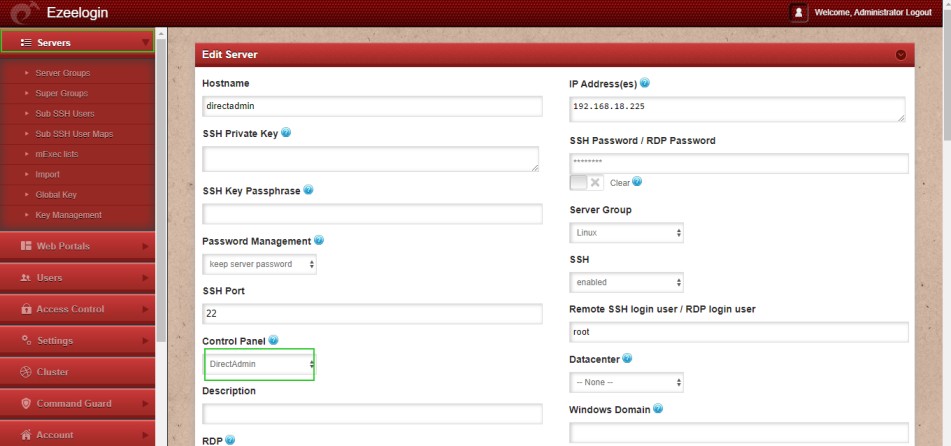
Task: Expand the Account menu arrow
Action: click(x=146, y=435)
